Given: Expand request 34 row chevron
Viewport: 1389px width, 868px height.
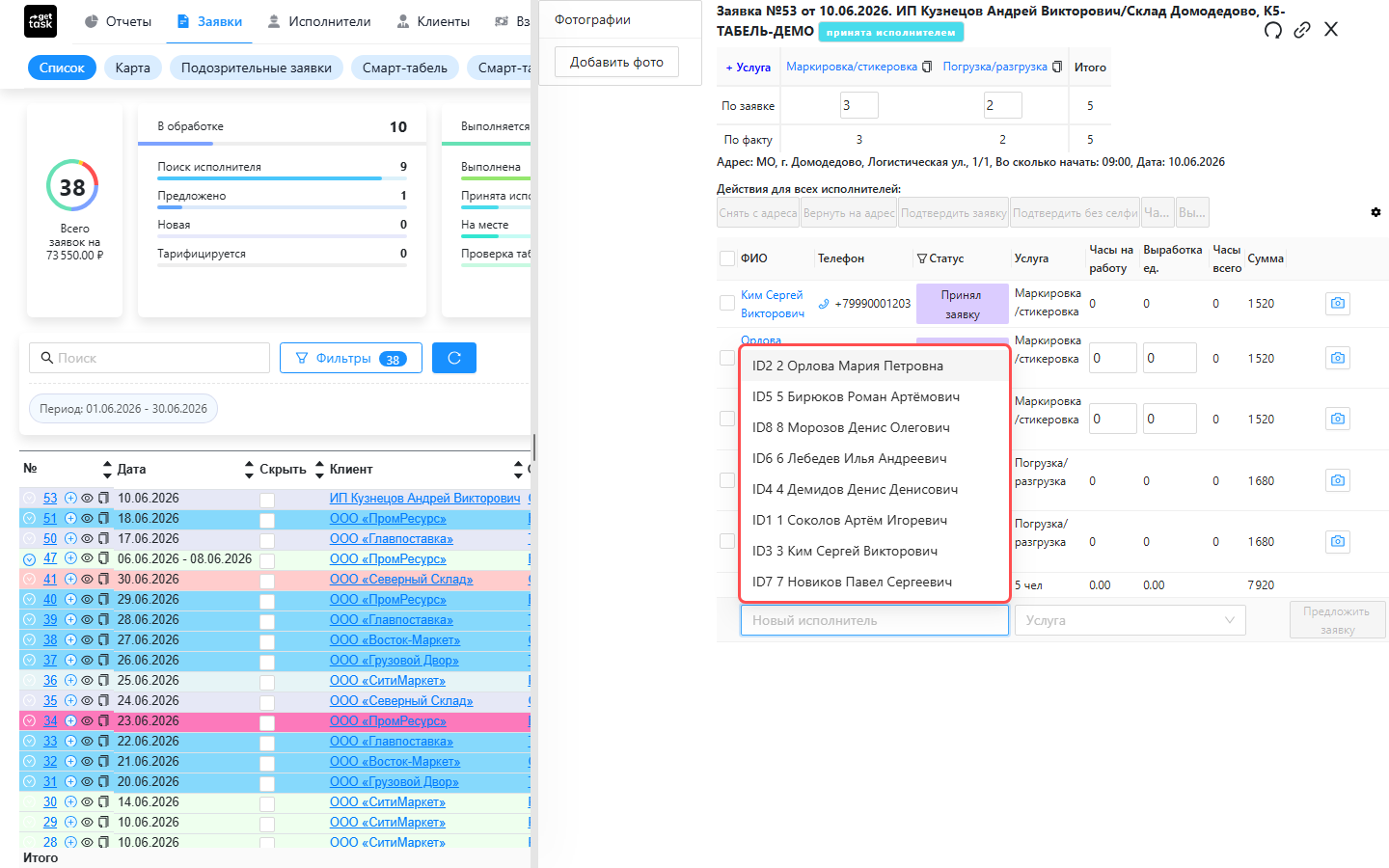Looking at the screenshot, I should 29,721.
